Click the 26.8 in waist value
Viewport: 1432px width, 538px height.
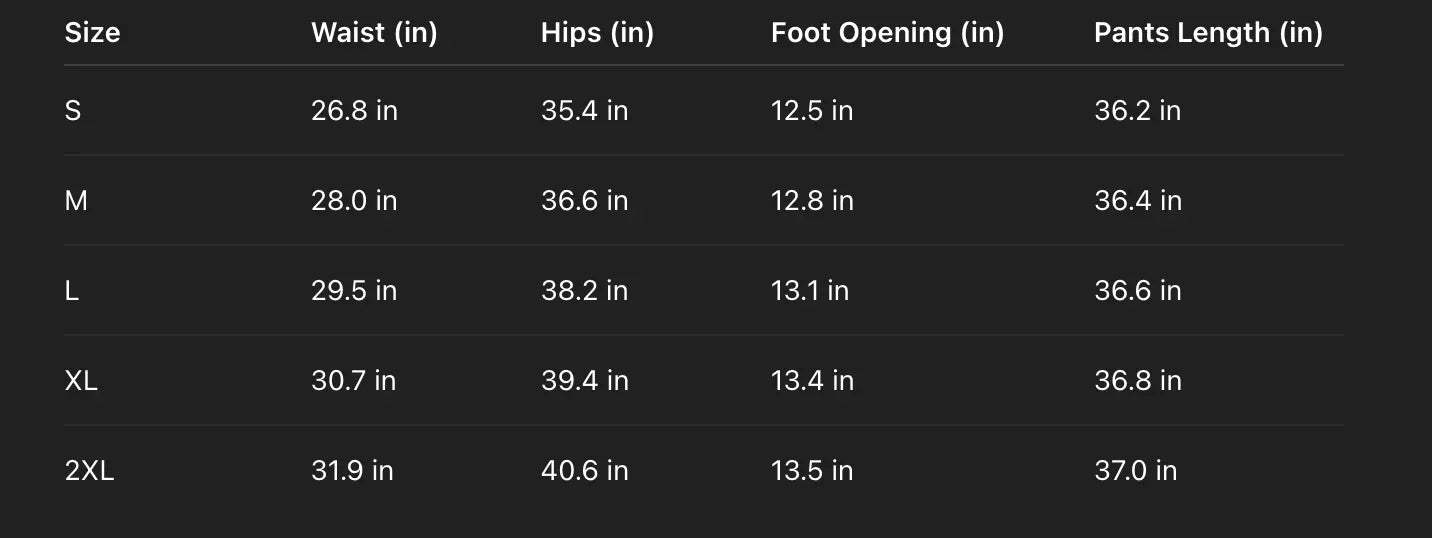(354, 110)
